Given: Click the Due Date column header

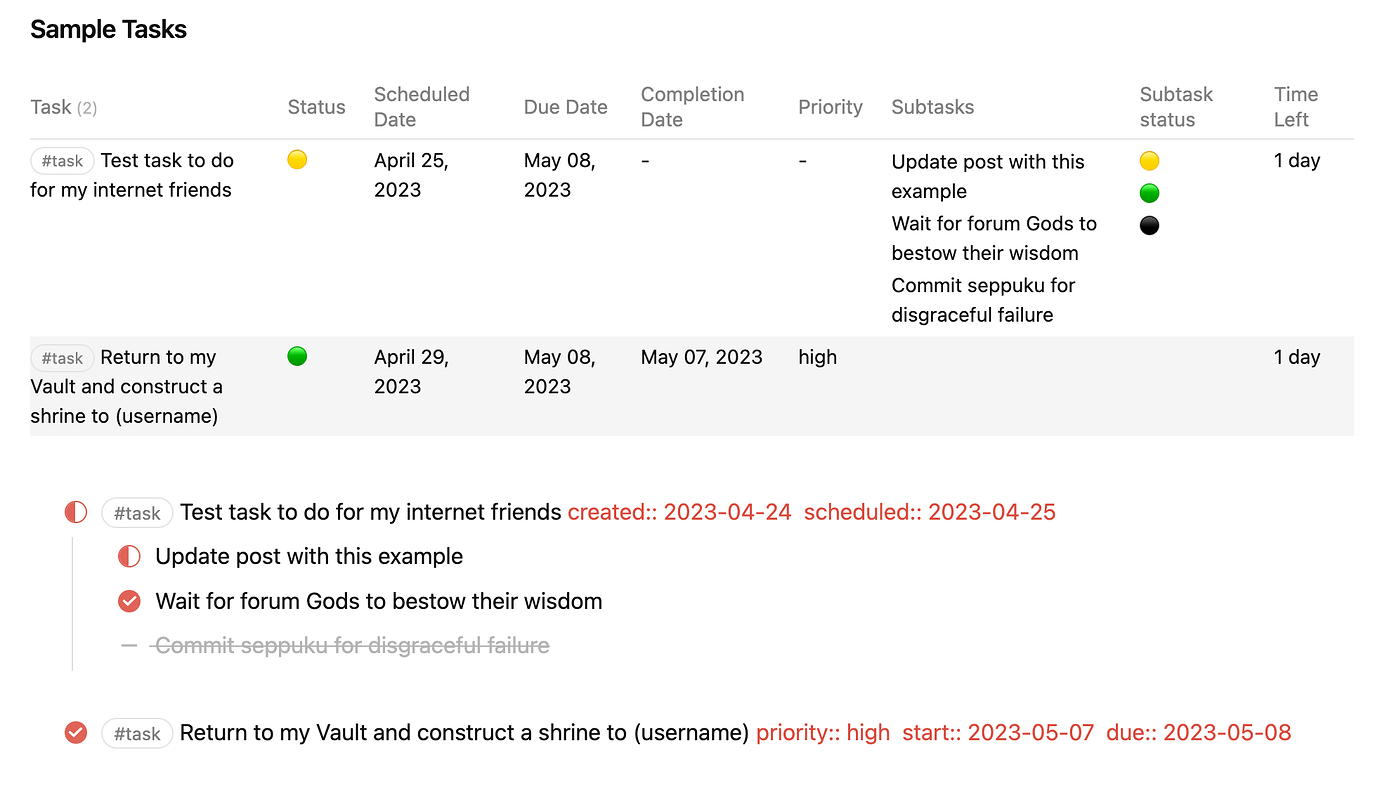Looking at the screenshot, I should coord(565,107).
